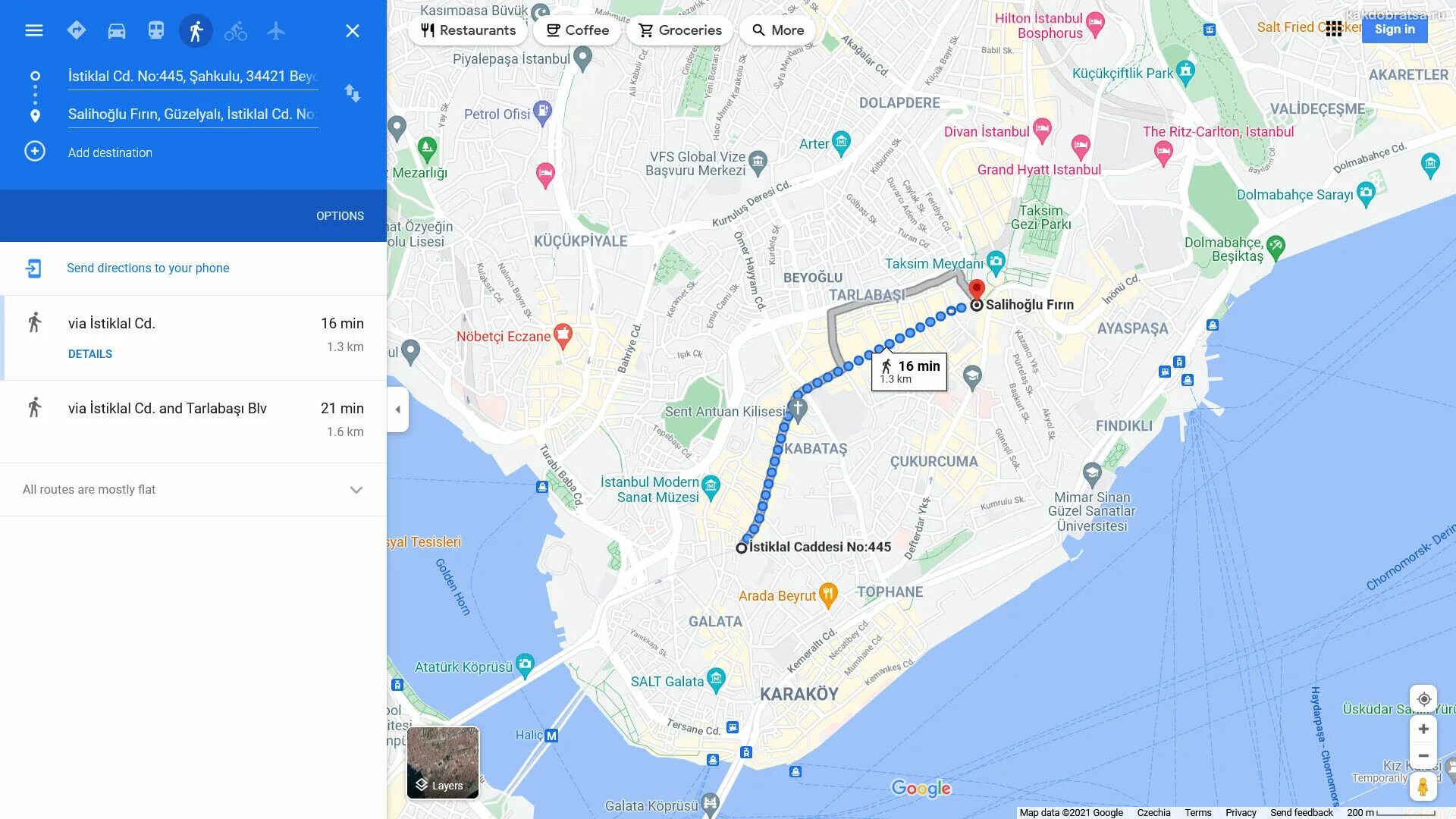Screen dimensions: 1456x819
Task: Click DETAILS link for via İstiklal Cd. route
Action: (x=89, y=353)
